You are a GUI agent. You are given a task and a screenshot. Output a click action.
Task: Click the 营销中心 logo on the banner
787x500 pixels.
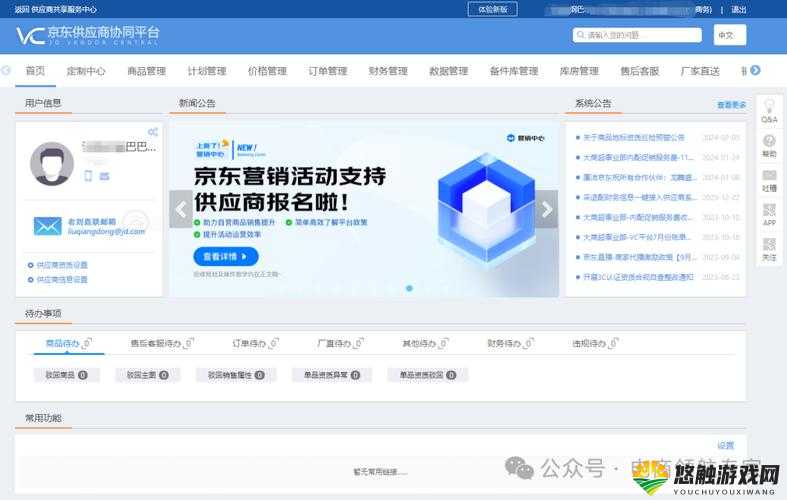[526, 138]
